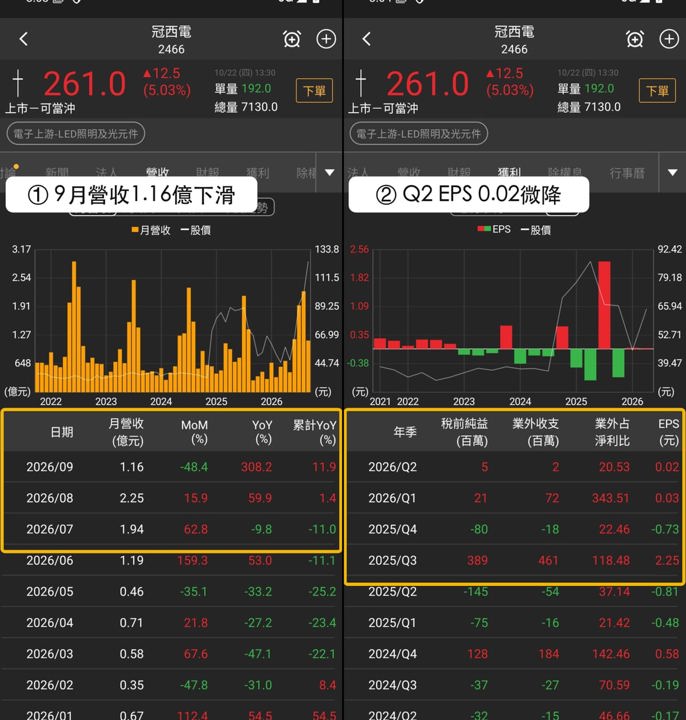Tap the monthly revenue bar chart
The height and width of the screenshot is (720, 686).
[x=173, y=321]
